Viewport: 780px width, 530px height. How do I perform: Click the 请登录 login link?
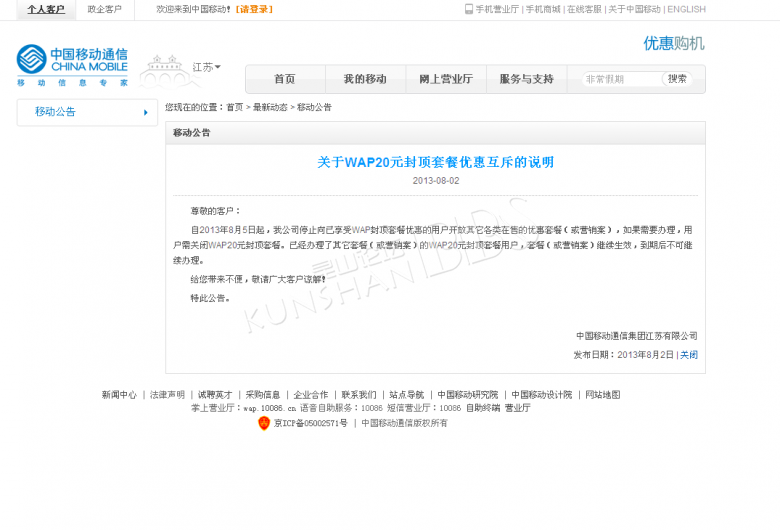254,9
